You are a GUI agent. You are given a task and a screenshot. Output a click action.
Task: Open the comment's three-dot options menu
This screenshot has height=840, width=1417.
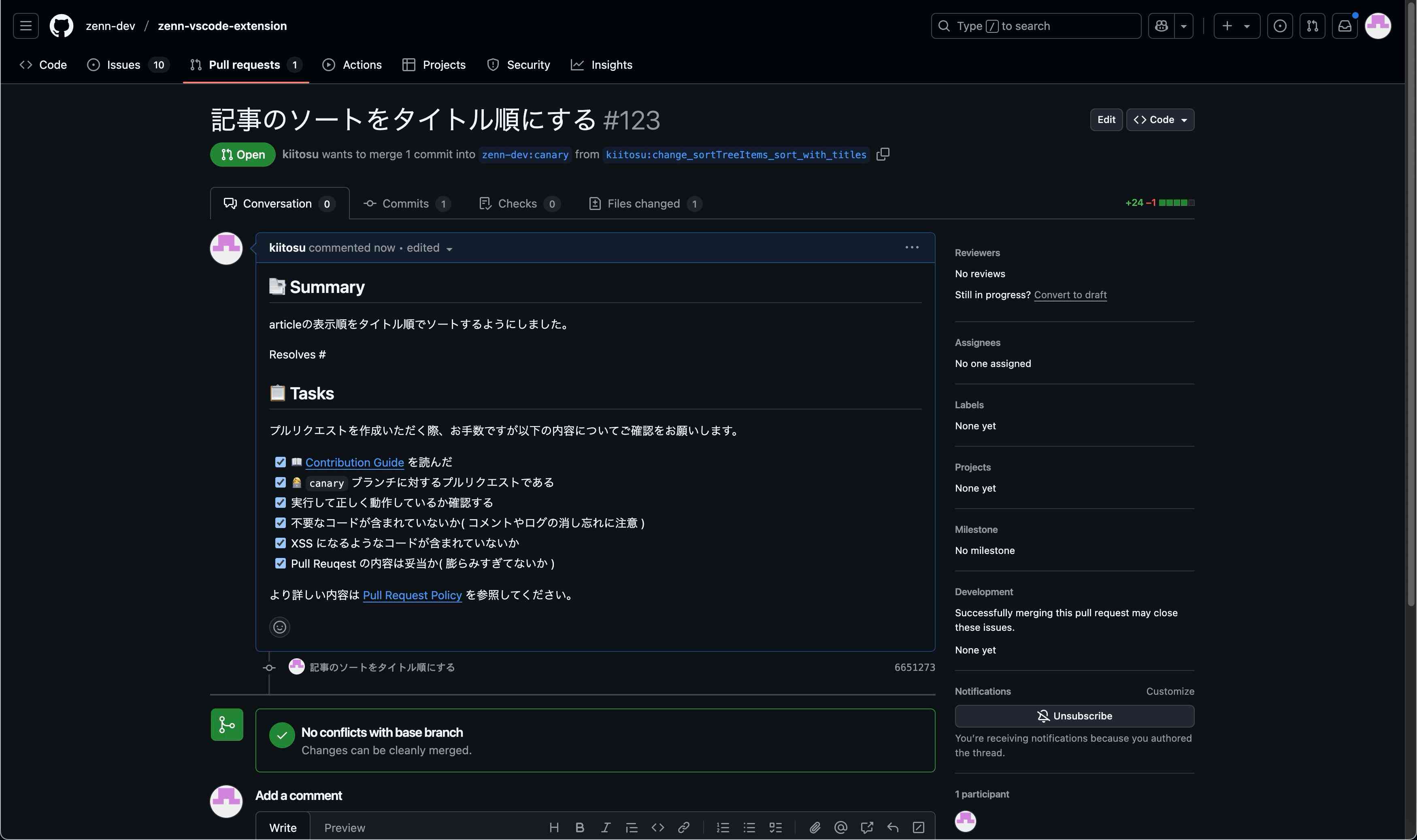tap(911, 247)
